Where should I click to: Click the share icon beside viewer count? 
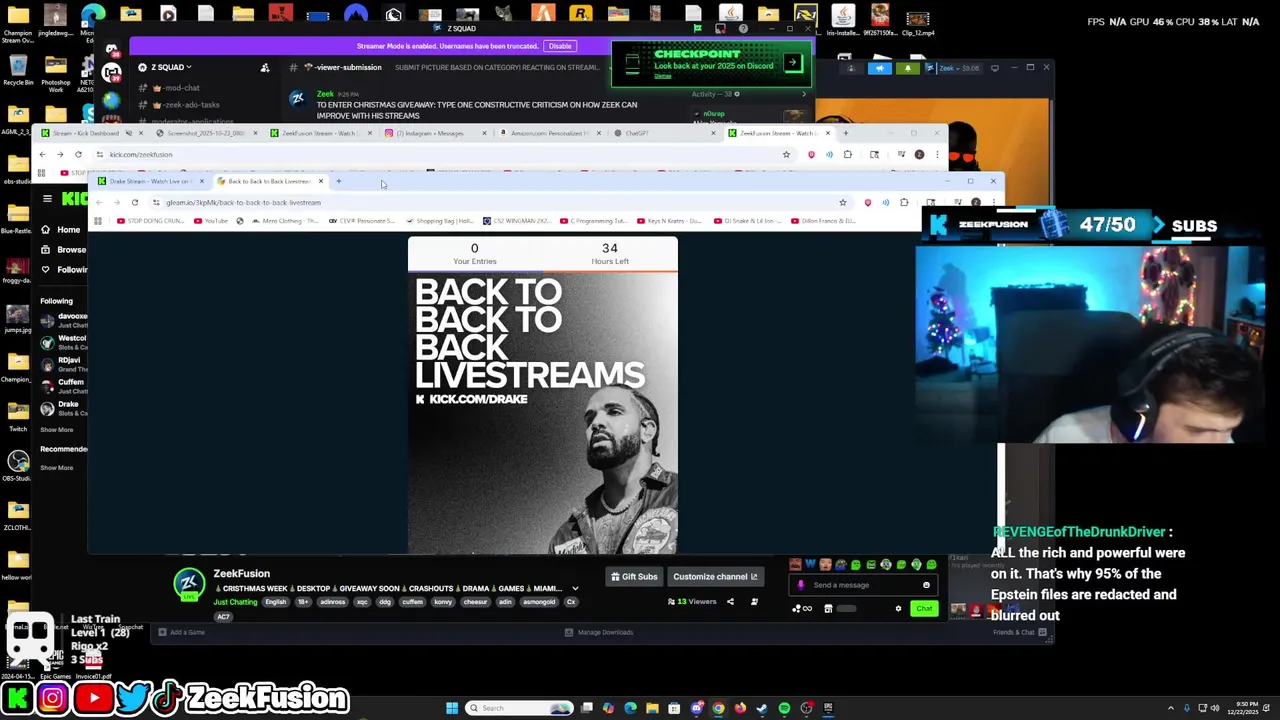[730, 601]
